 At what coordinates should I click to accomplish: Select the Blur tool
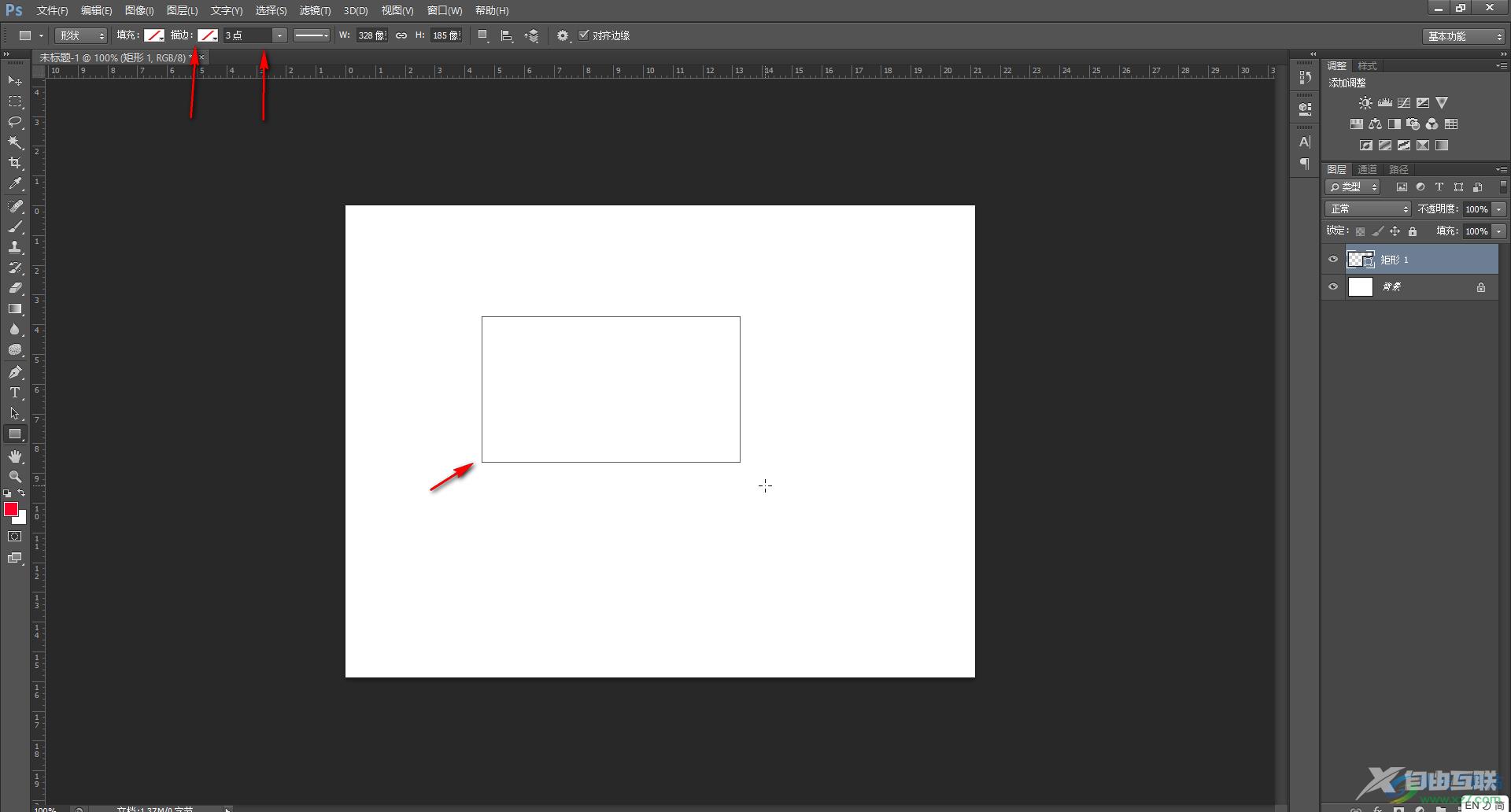pyautogui.click(x=15, y=329)
